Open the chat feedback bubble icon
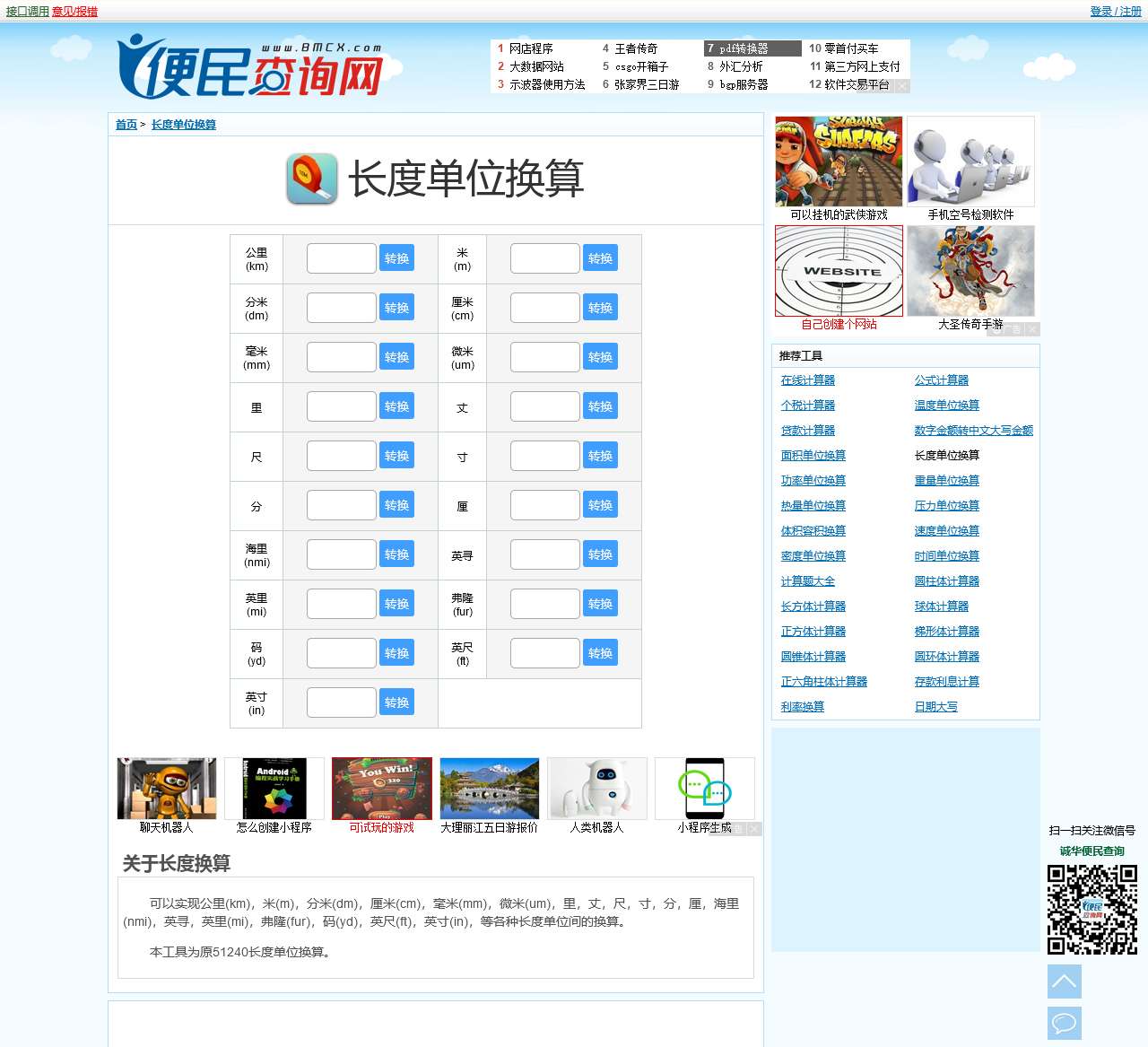Image resolution: width=1148 pixels, height=1047 pixels. (1065, 1023)
